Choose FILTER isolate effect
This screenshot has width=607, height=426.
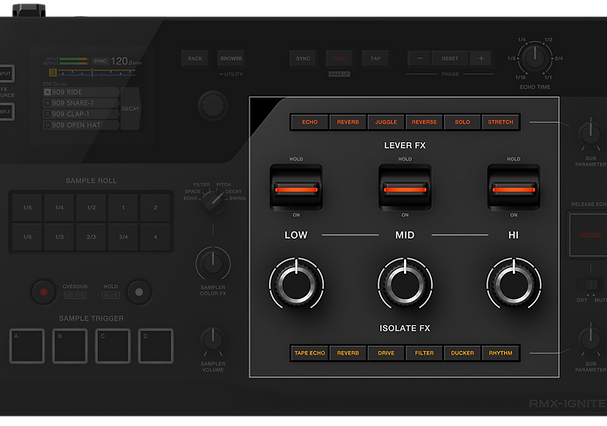coord(424,353)
